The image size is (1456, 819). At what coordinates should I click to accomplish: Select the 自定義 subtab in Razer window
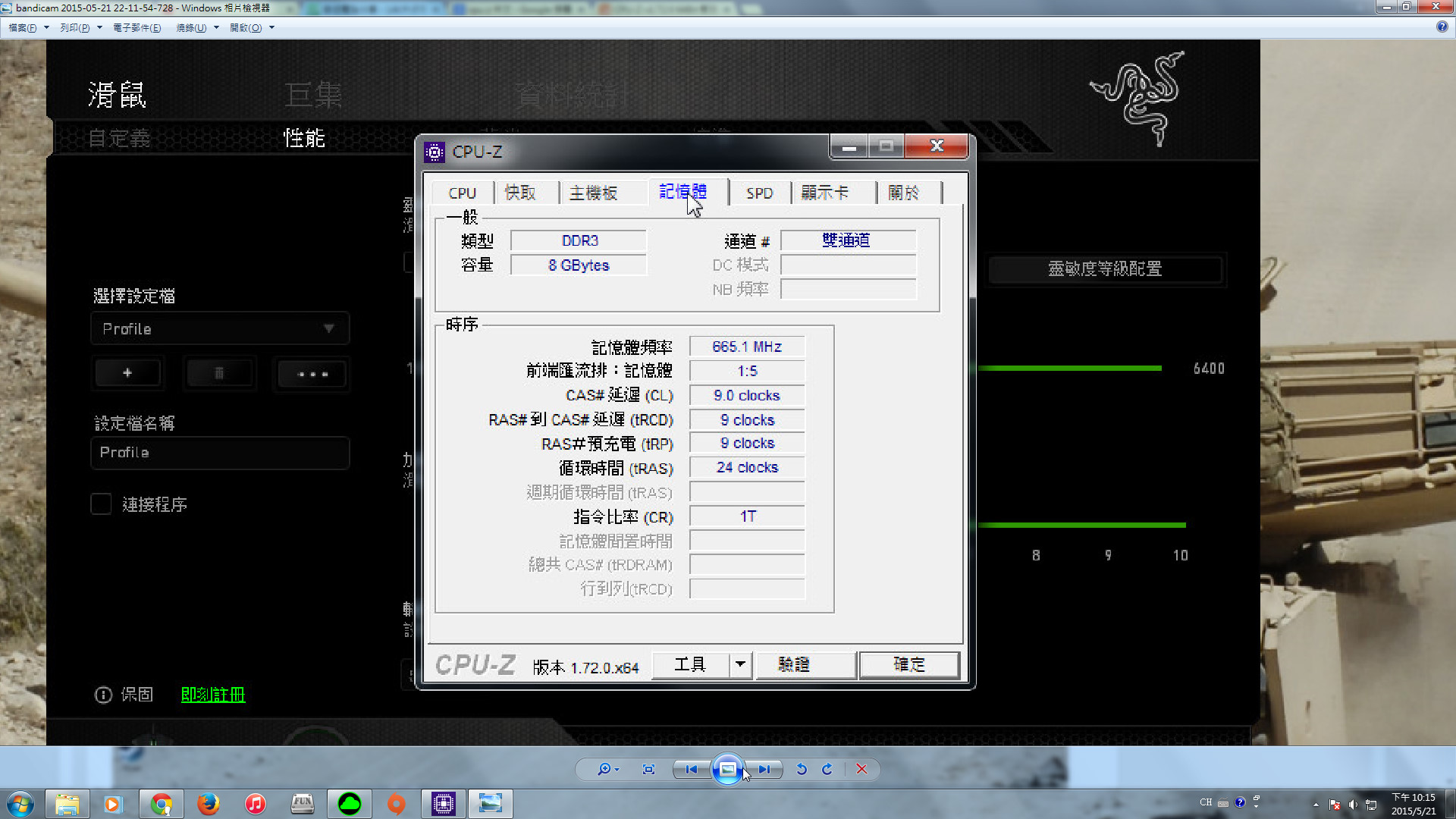click(119, 138)
